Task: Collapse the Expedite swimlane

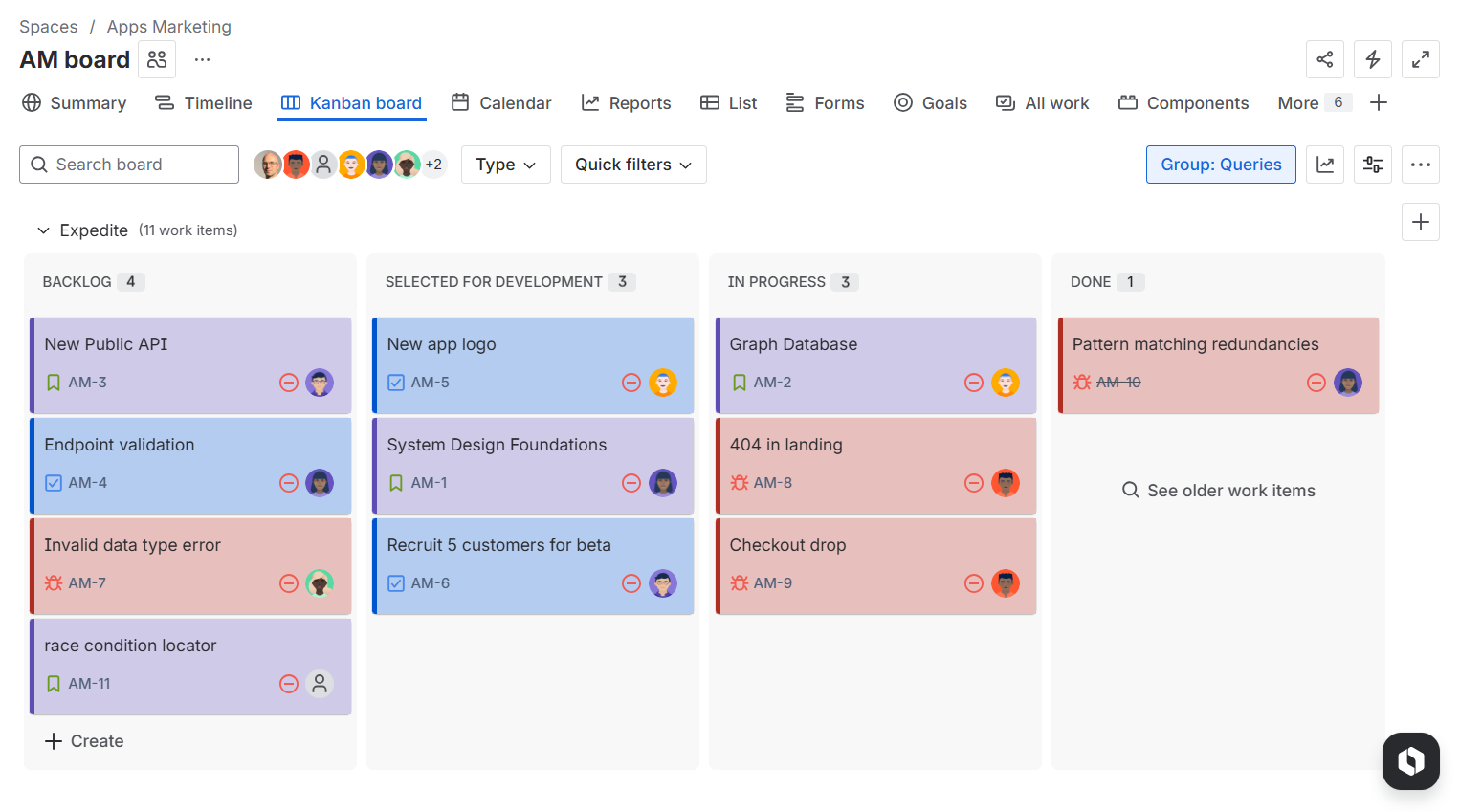Action: 43,230
